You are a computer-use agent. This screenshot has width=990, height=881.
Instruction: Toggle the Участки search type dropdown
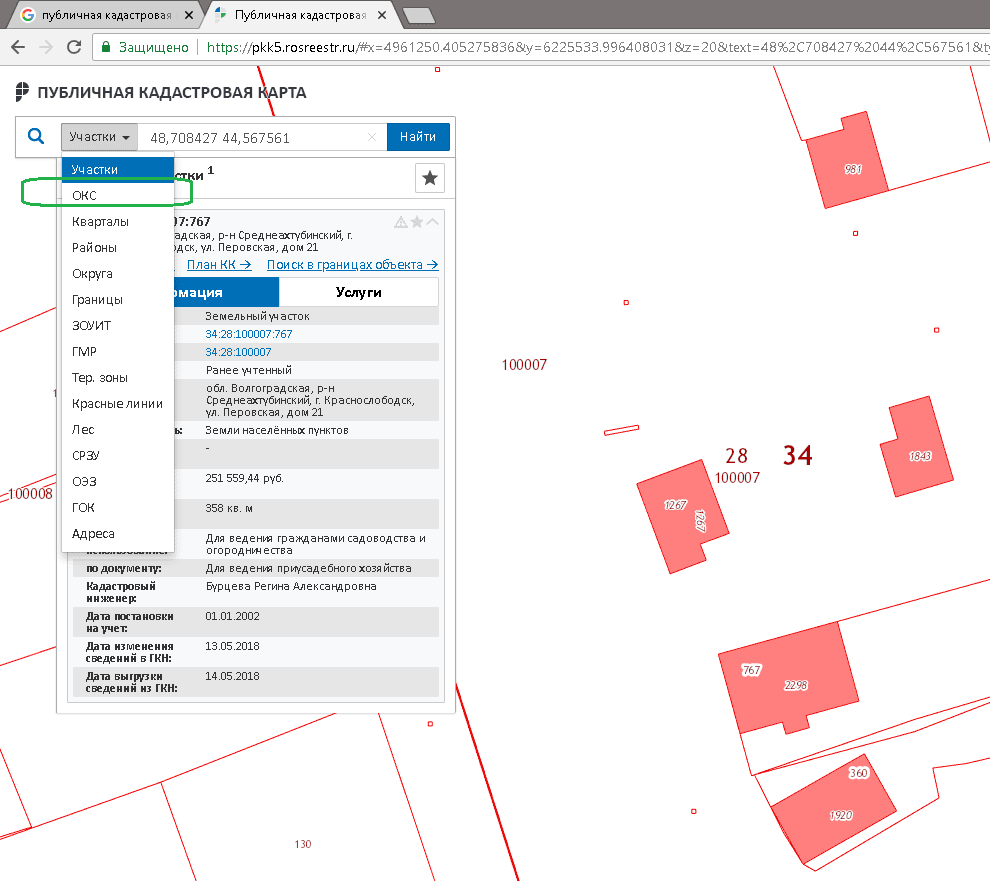(x=100, y=137)
